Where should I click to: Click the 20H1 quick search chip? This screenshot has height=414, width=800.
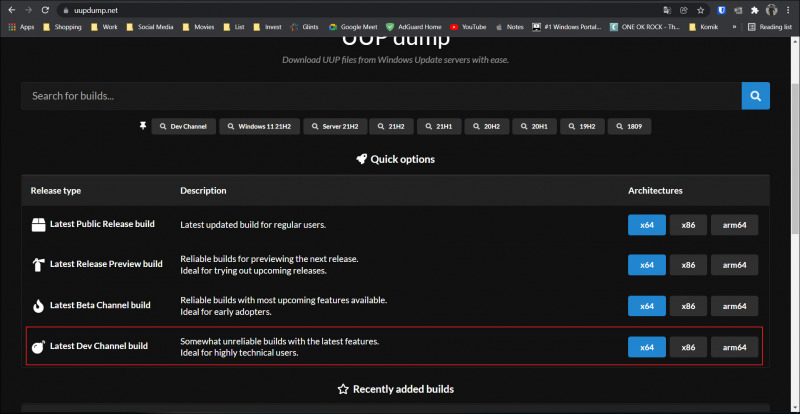pos(535,127)
